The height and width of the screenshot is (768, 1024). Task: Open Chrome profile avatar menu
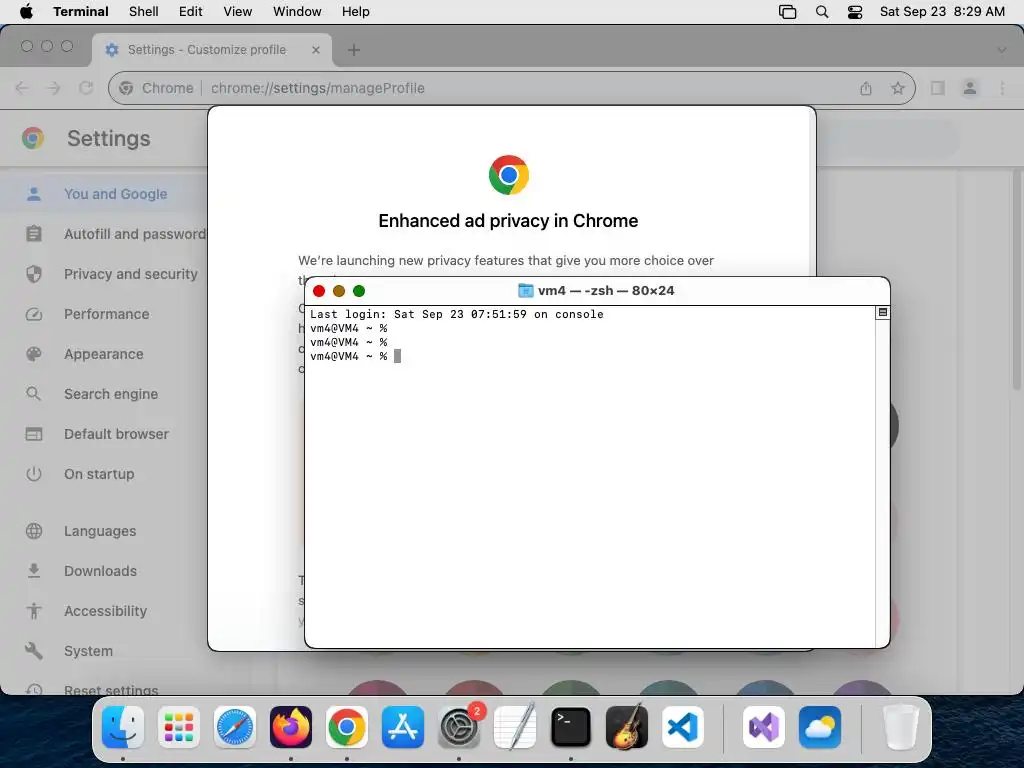(970, 88)
